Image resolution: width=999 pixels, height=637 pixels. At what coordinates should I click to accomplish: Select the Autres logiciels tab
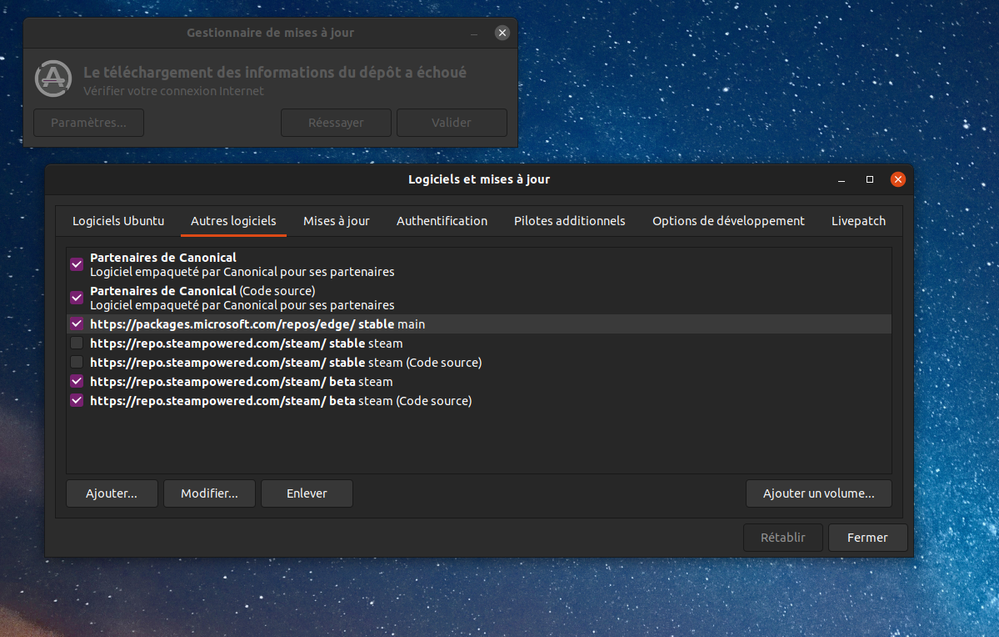click(x=233, y=221)
